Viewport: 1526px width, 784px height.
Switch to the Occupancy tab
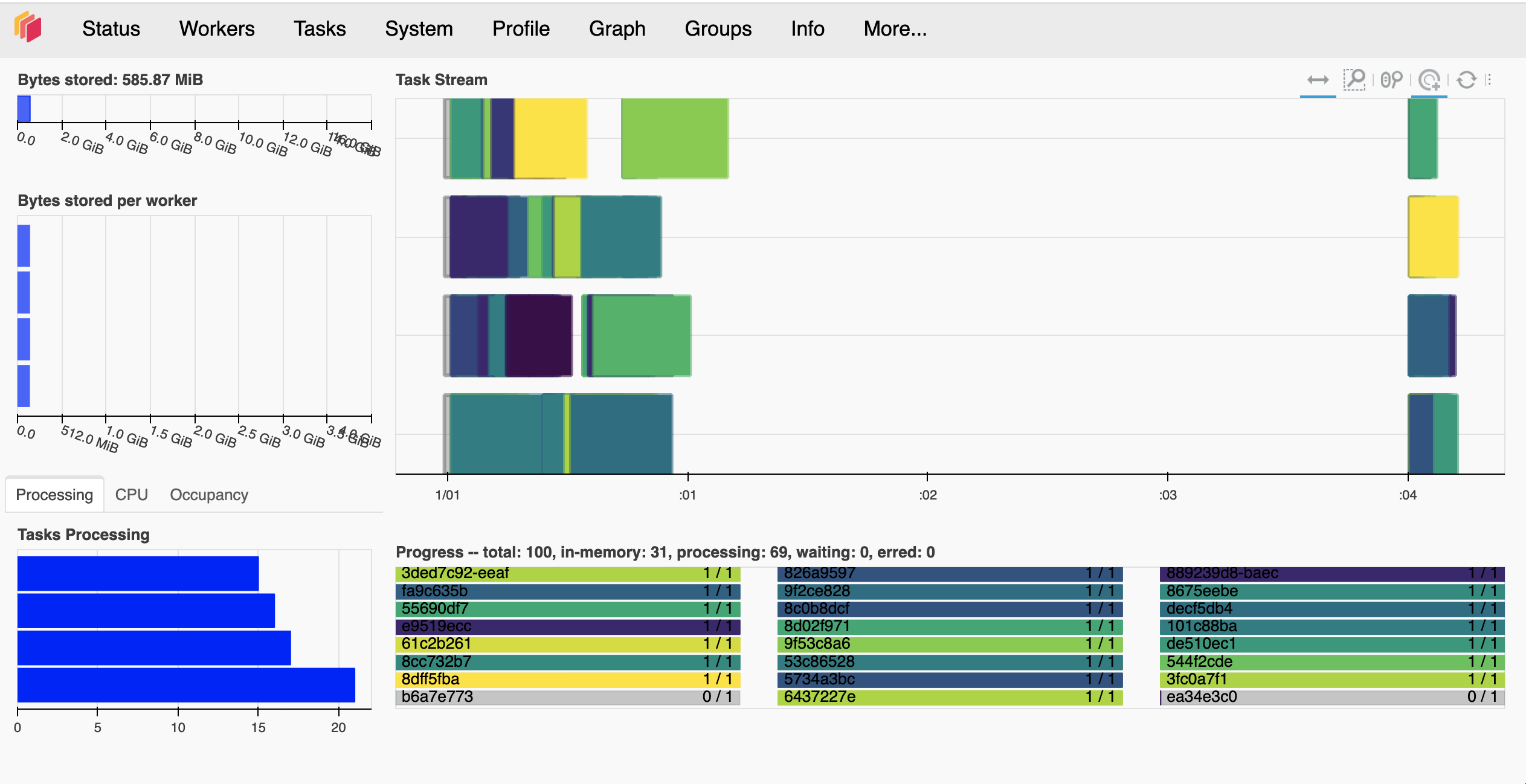[x=208, y=495]
